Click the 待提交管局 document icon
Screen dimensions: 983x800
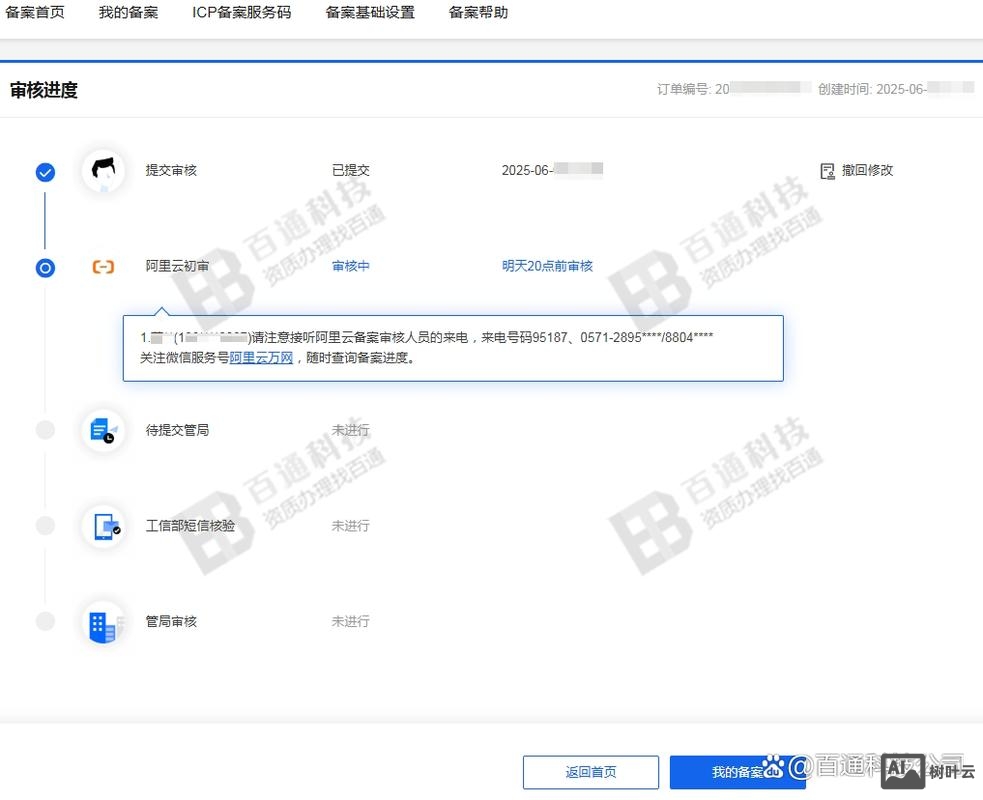pos(104,429)
